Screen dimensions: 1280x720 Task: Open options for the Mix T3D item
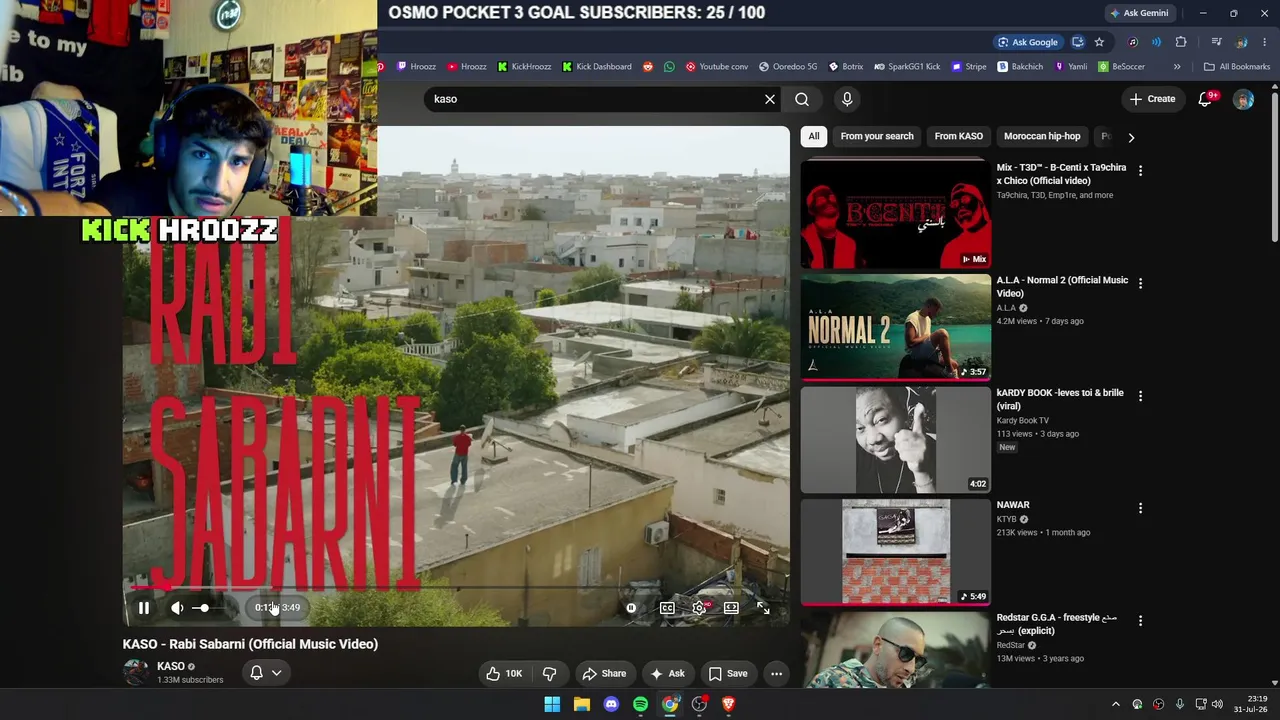1140,171
